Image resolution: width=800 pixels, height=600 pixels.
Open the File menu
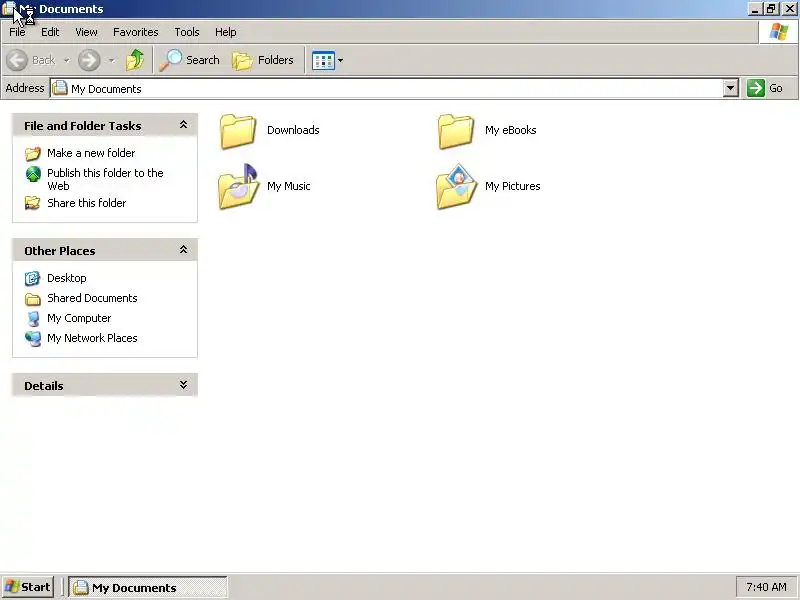[17, 32]
